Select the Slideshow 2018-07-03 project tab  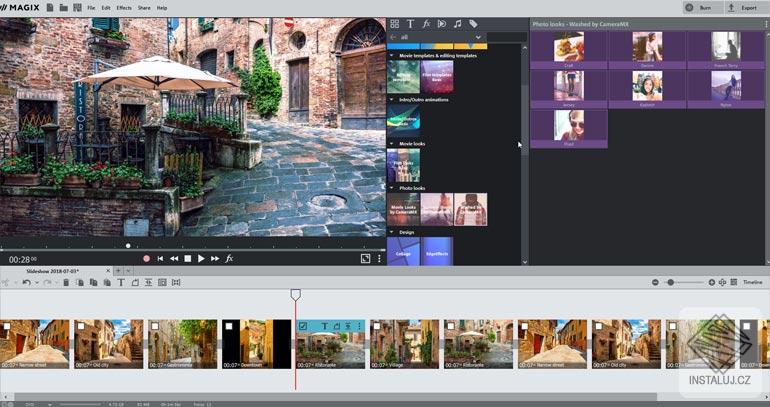[x=53, y=271]
